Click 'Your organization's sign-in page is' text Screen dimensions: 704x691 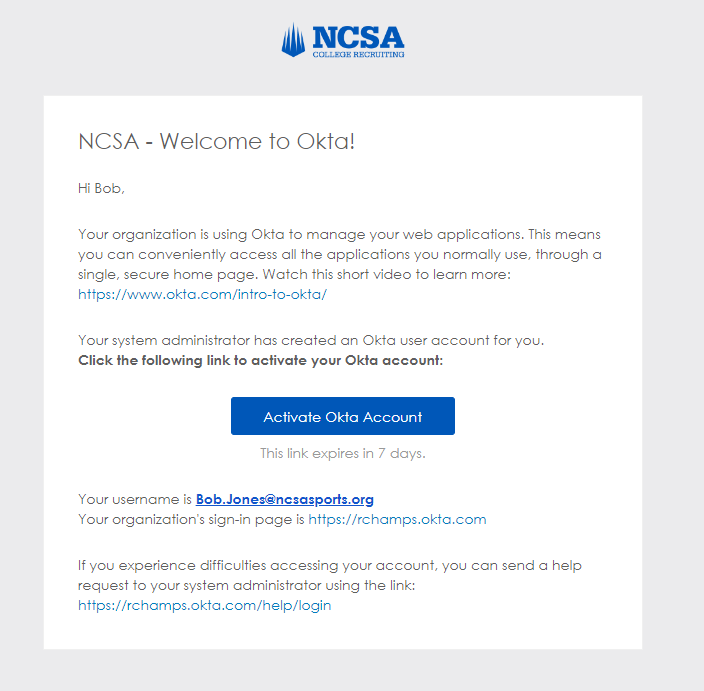[x=191, y=519]
